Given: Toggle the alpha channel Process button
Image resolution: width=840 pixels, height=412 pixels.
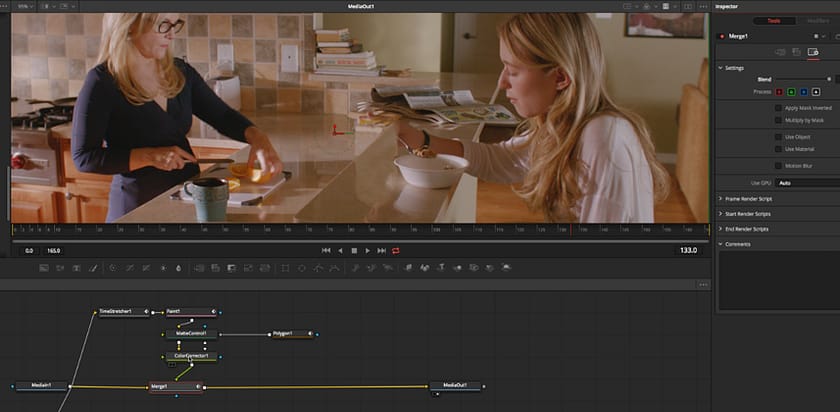Looking at the screenshot, I should tap(816, 92).
